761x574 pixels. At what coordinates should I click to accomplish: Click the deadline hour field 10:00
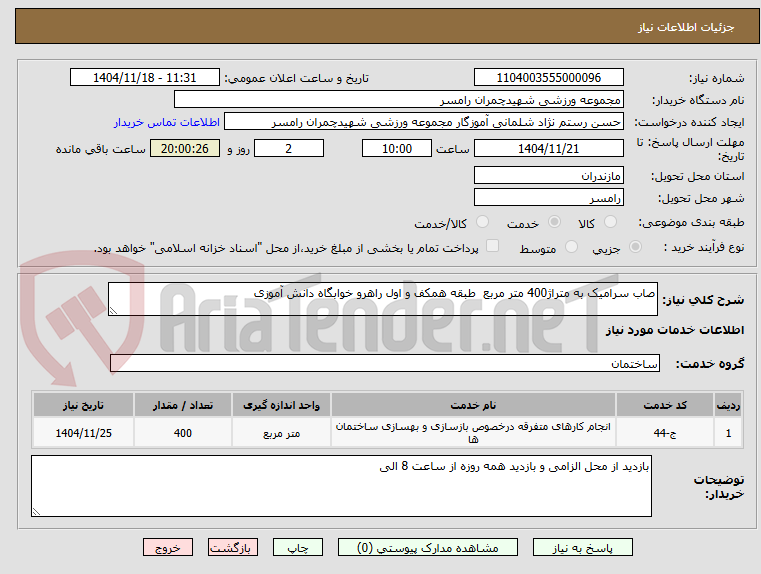(397, 148)
